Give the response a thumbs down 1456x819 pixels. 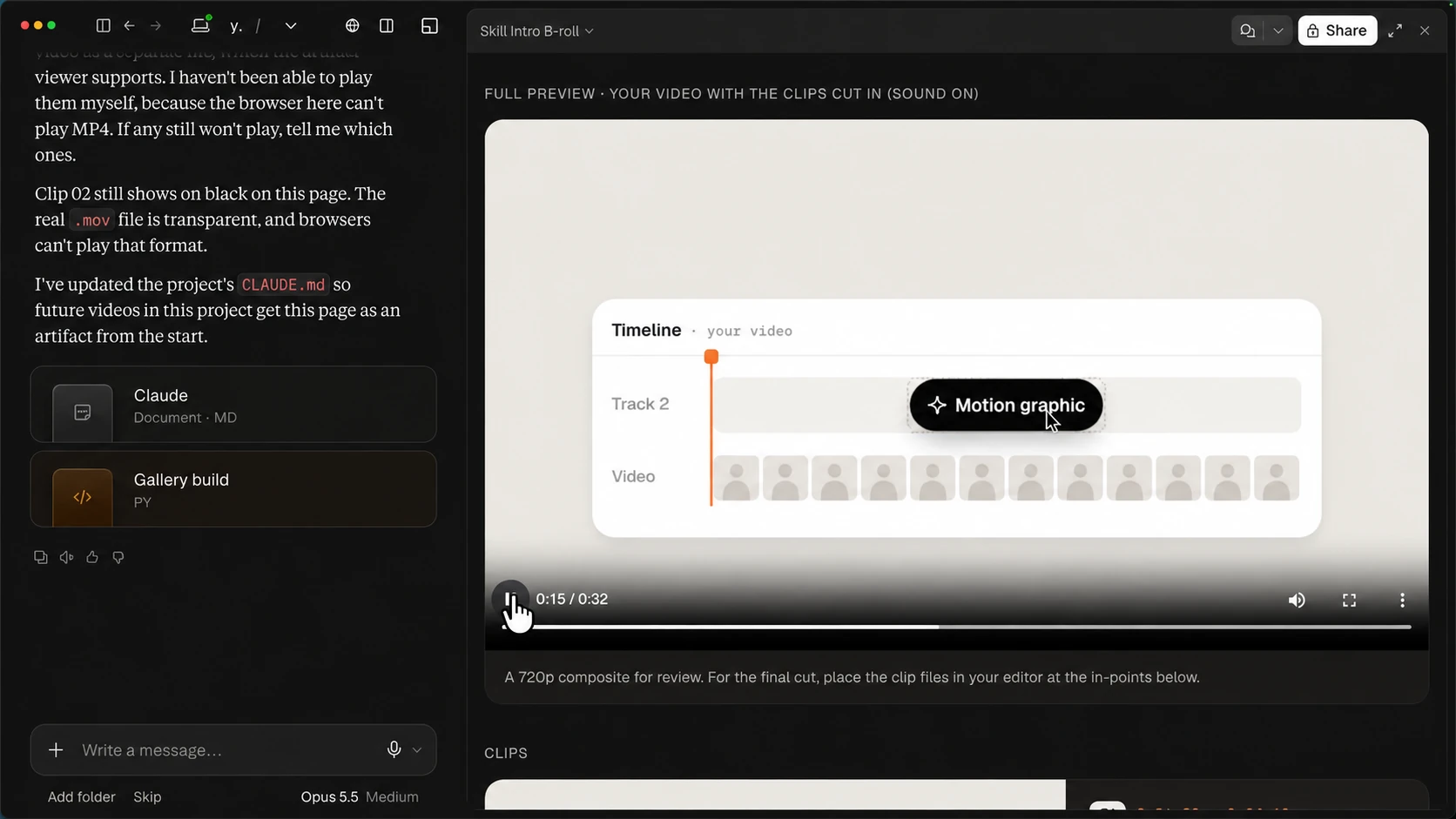[118, 557]
